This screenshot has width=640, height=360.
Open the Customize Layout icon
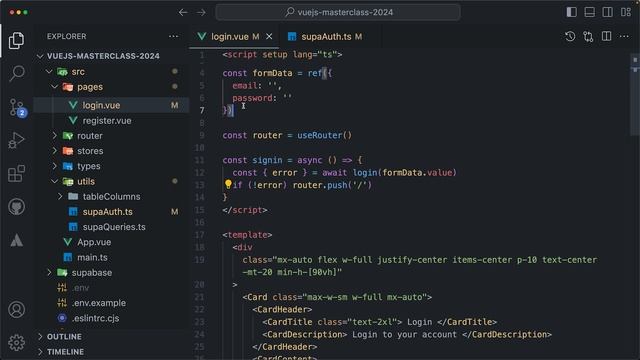[x=626, y=12]
